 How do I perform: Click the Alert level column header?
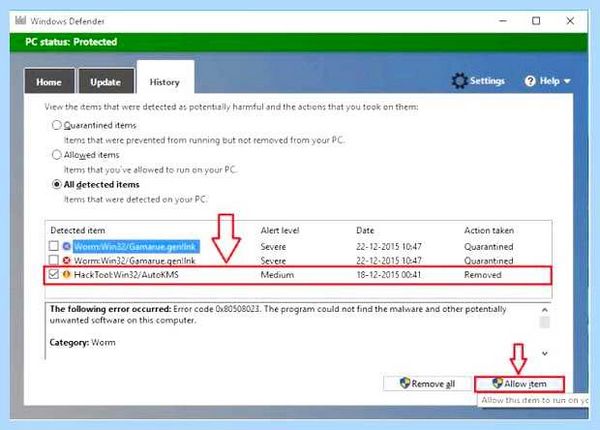point(280,230)
